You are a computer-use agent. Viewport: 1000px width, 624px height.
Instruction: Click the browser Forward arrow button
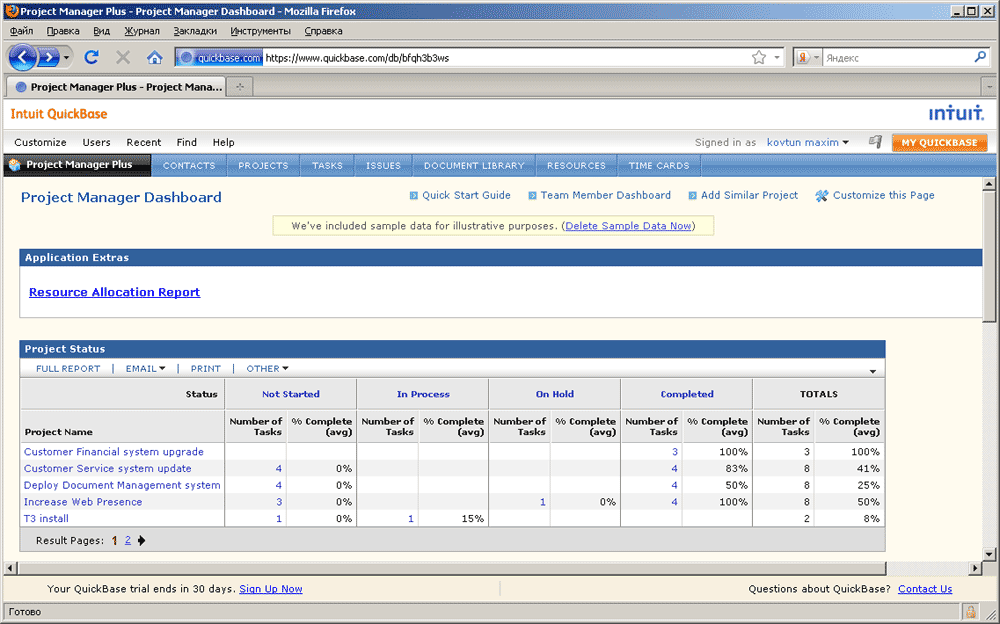click(48, 57)
